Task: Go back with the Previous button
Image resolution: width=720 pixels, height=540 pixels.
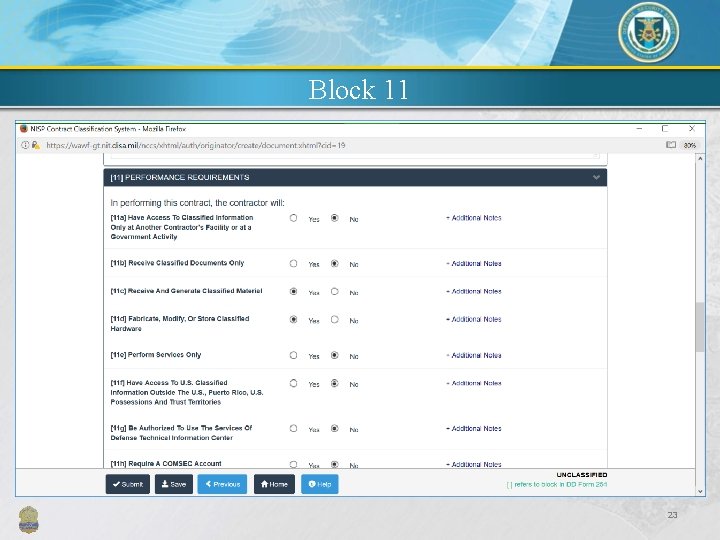Action: [222, 484]
